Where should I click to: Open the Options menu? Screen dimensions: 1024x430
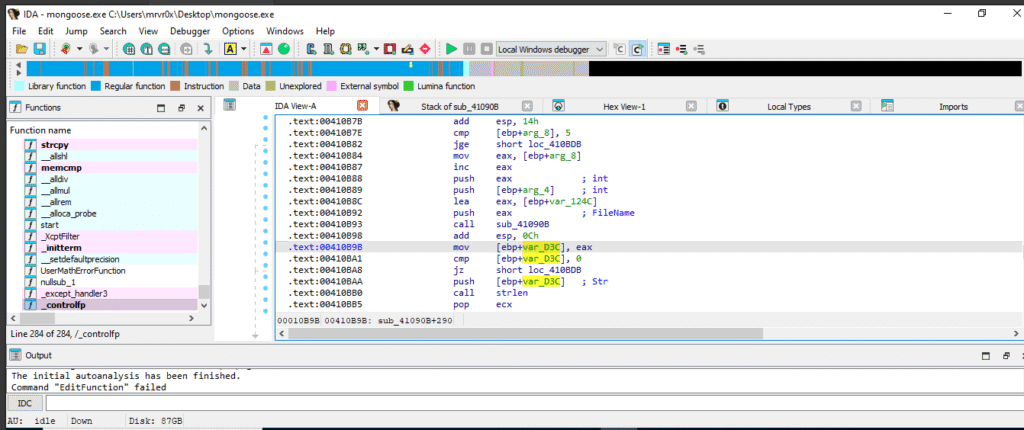[x=238, y=31]
